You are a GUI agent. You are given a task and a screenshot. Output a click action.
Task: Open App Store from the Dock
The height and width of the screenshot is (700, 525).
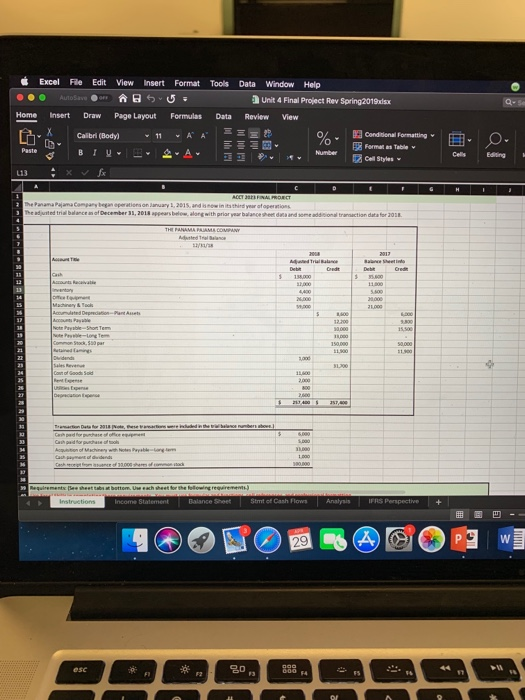(x=366, y=540)
